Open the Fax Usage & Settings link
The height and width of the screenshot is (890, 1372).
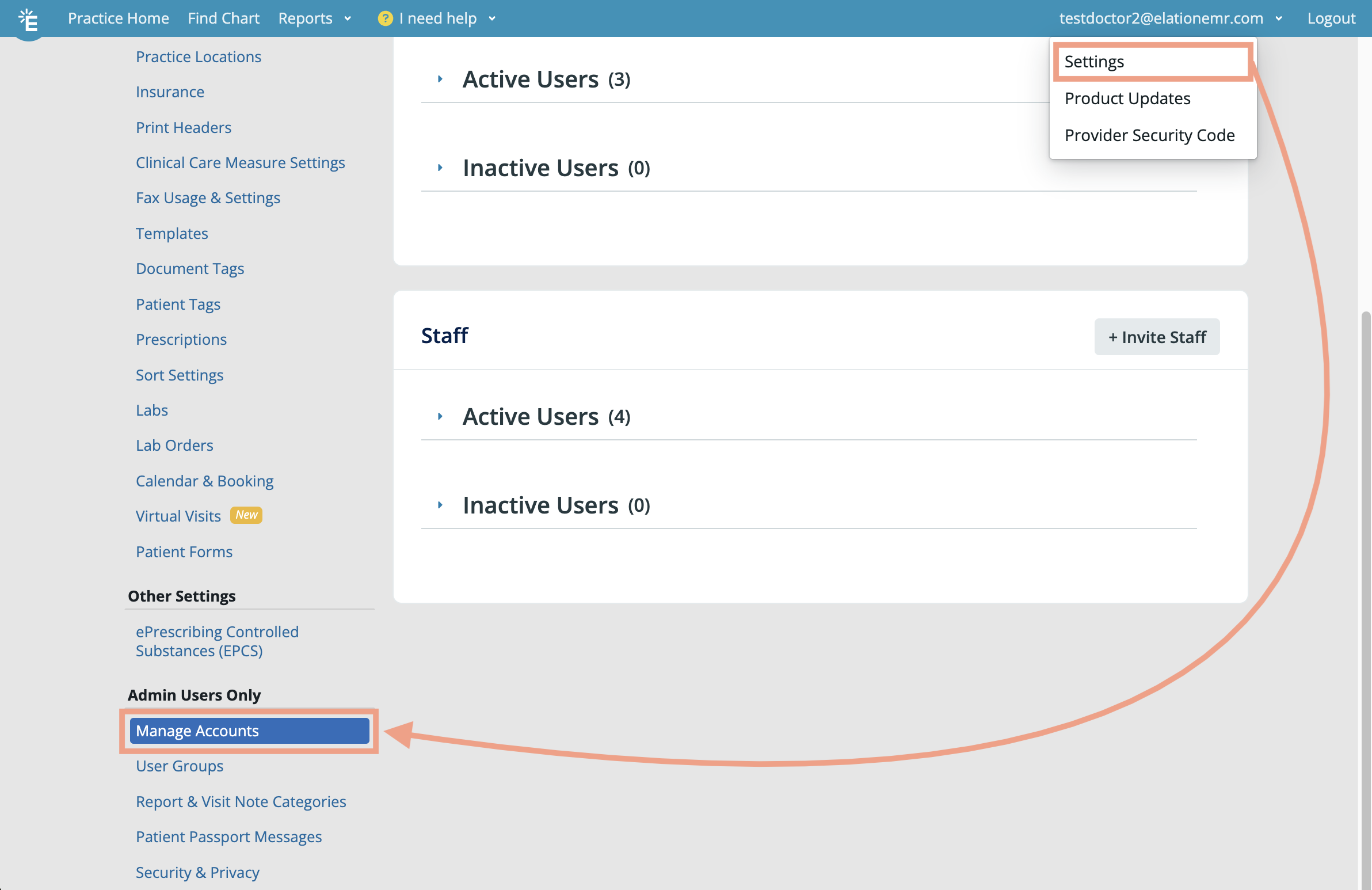208,198
